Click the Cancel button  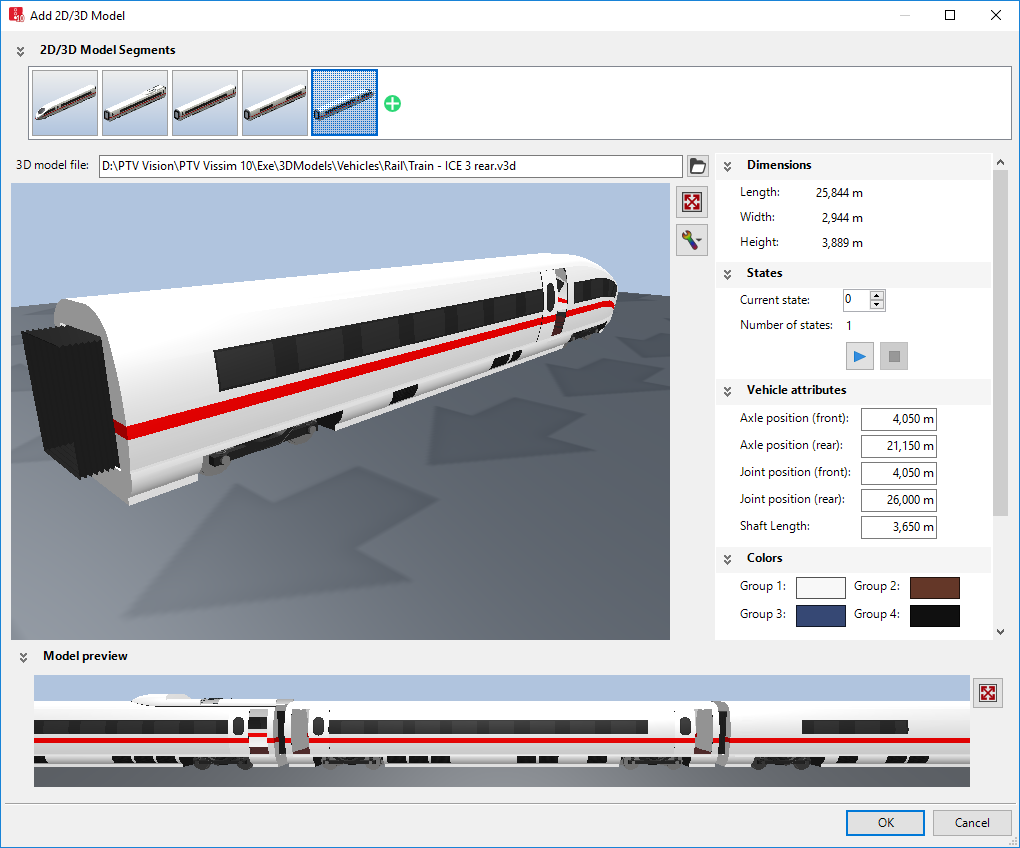tap(971, 823)
